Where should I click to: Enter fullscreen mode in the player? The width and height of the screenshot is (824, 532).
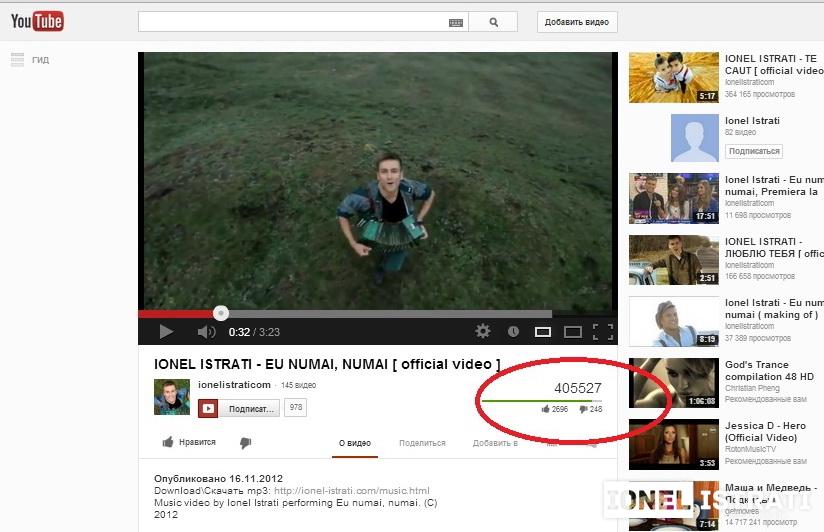(x=602, y=332)
